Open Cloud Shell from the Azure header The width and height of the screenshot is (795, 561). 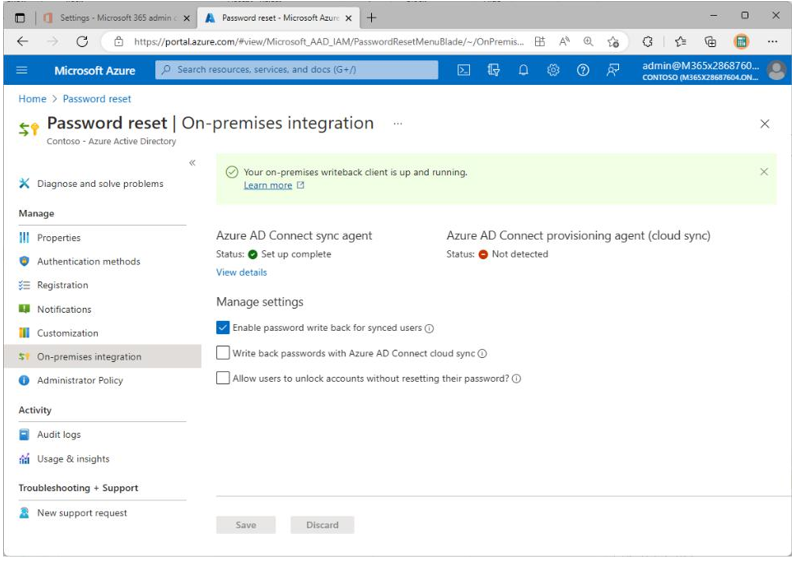click(463, 70)
